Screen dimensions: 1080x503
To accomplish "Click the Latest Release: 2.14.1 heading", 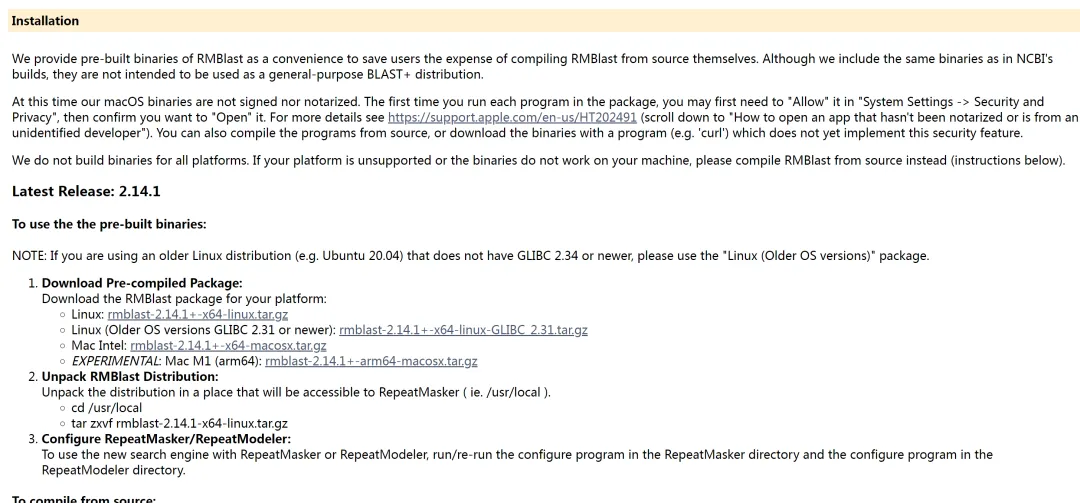I will coord(86,192).
